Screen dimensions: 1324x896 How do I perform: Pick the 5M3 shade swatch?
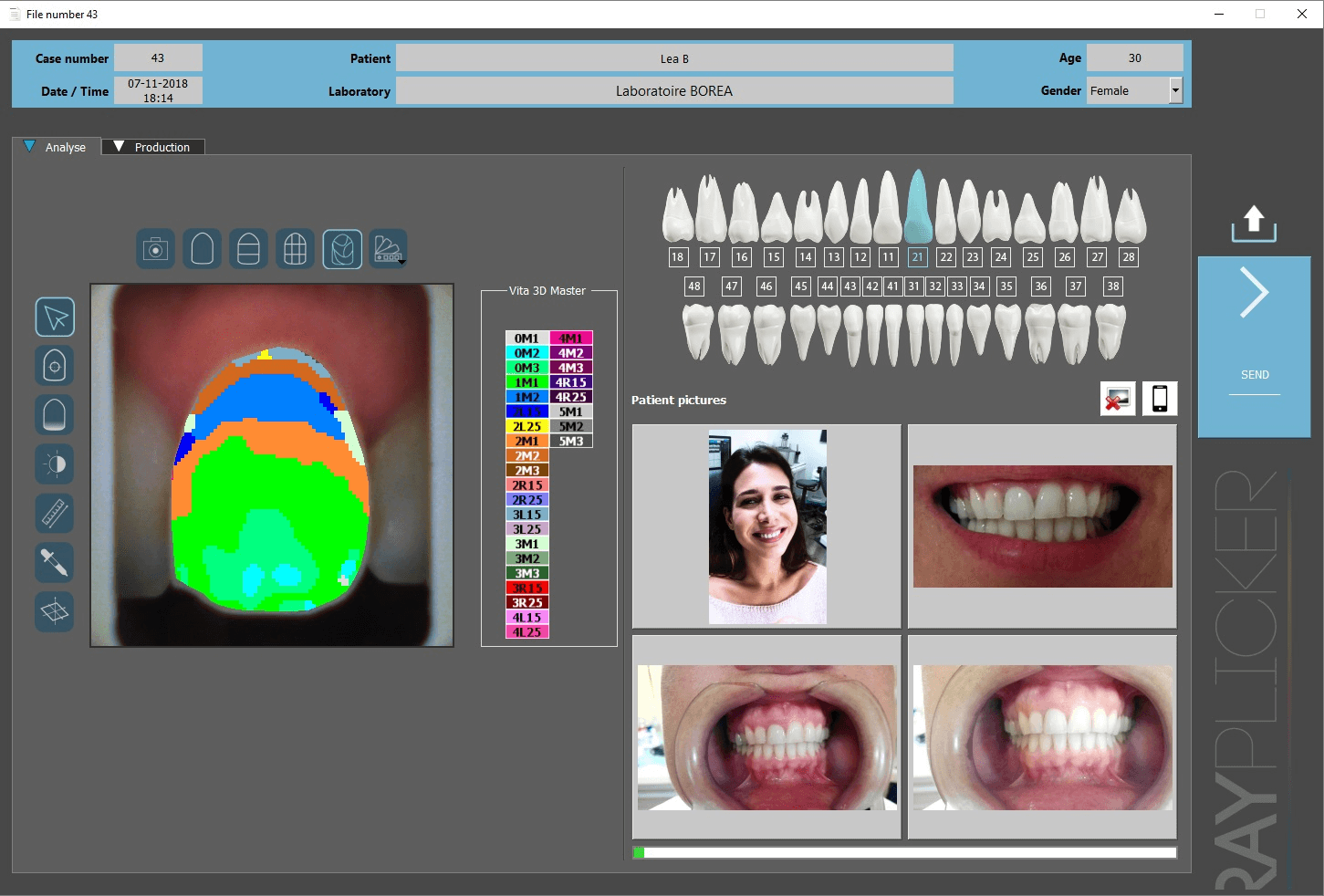click(x=571, y=441)
